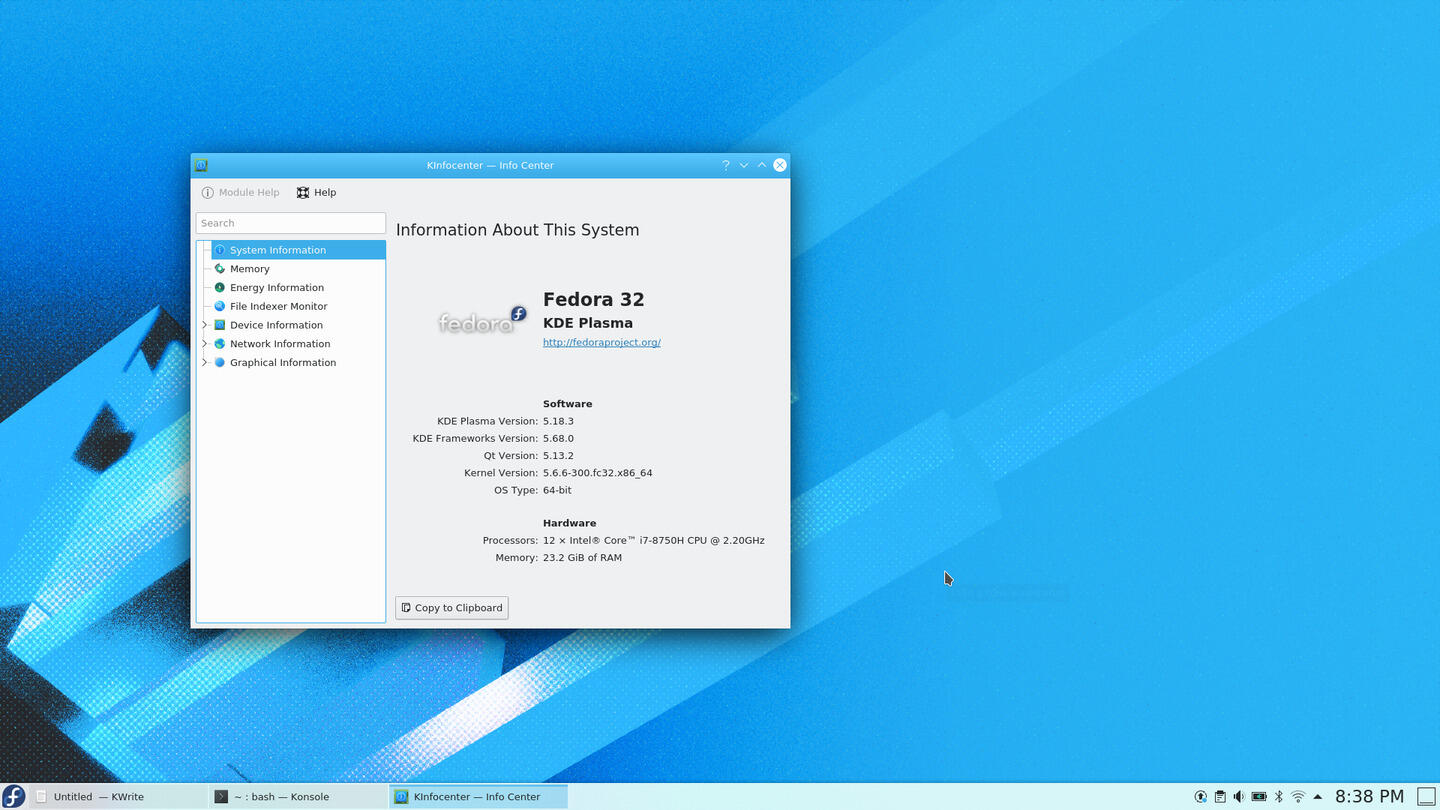
Task: Open the Wi-Fi network tray icon
Action: pyautogui.click(x=1298, y=797)
